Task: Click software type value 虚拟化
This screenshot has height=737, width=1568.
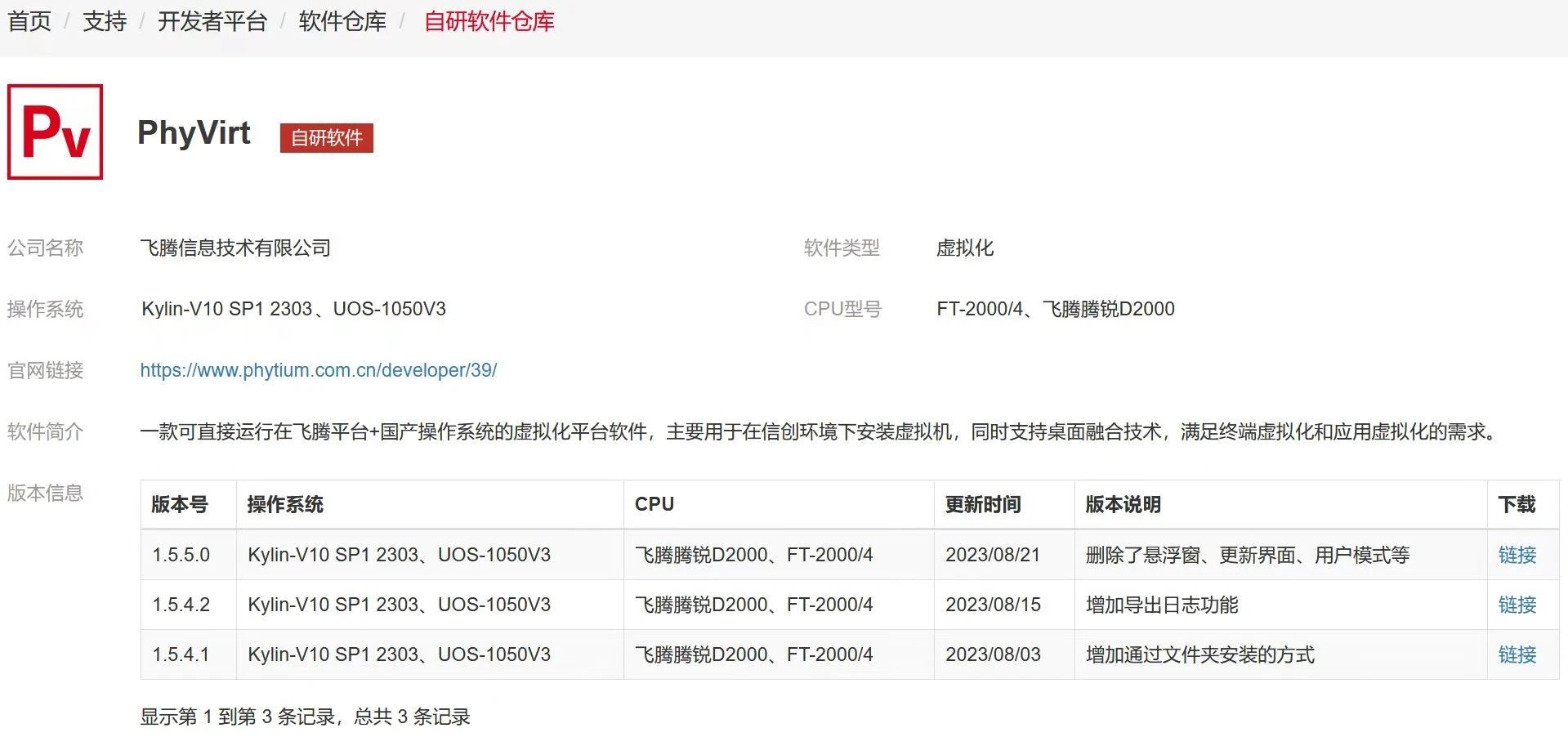Action: pyautogui.click(x=965, y=248)
